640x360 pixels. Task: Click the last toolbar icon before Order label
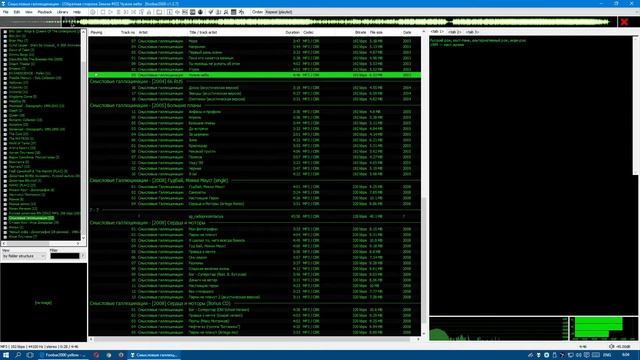(x=241, y=12)
